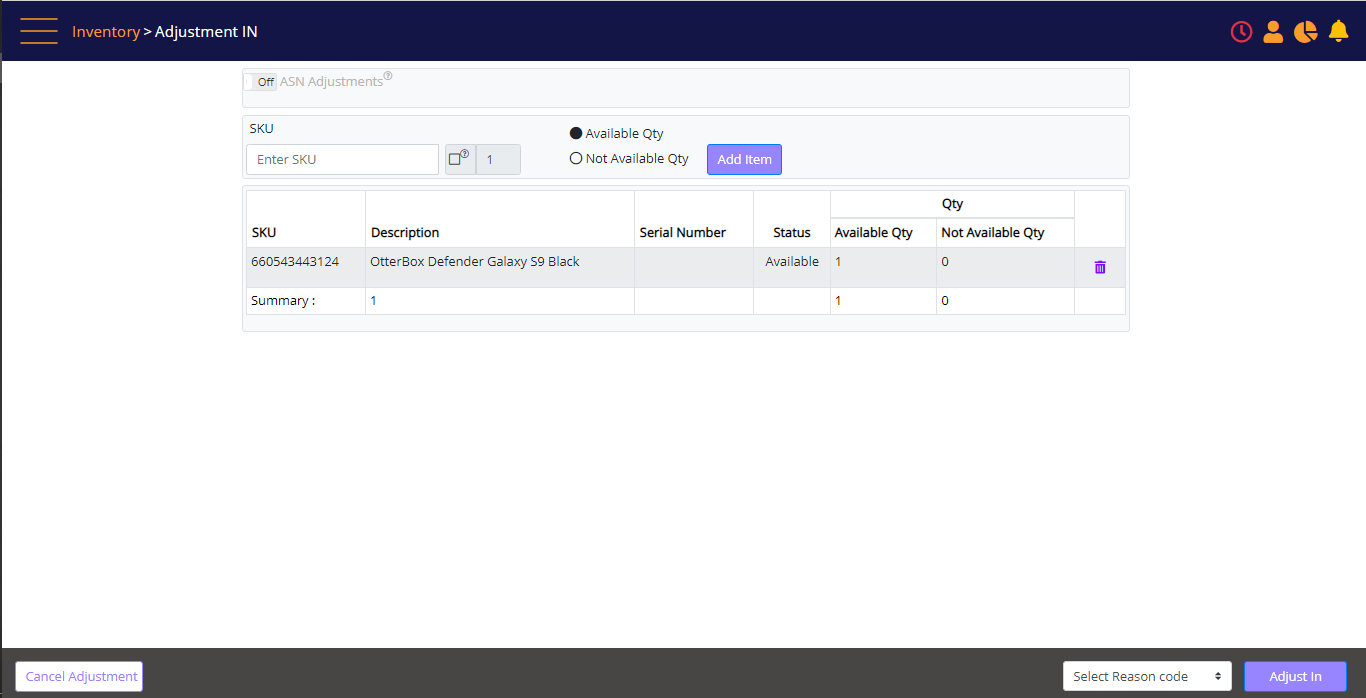Screen dimensions: 1366x698
Task: Open the pie chart dashboard icon
Action: (1305, 32)
